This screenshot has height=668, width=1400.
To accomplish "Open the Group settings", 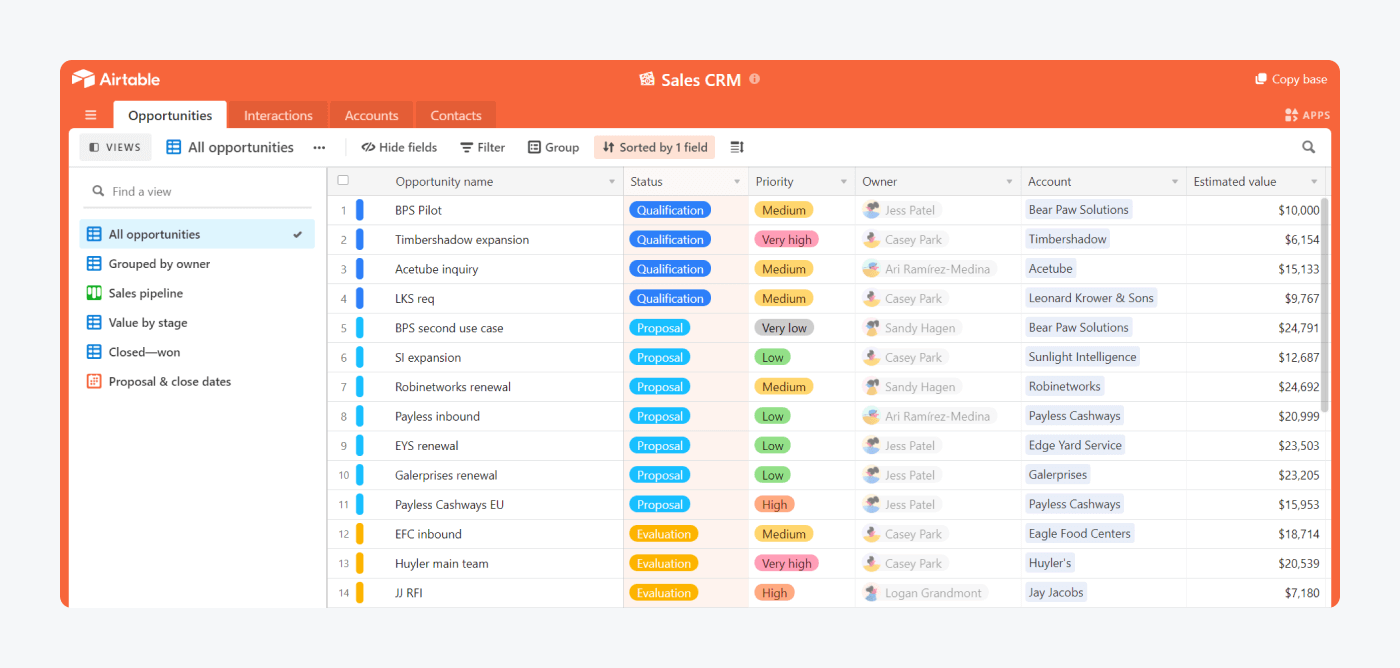I will [x=553, y=146].
